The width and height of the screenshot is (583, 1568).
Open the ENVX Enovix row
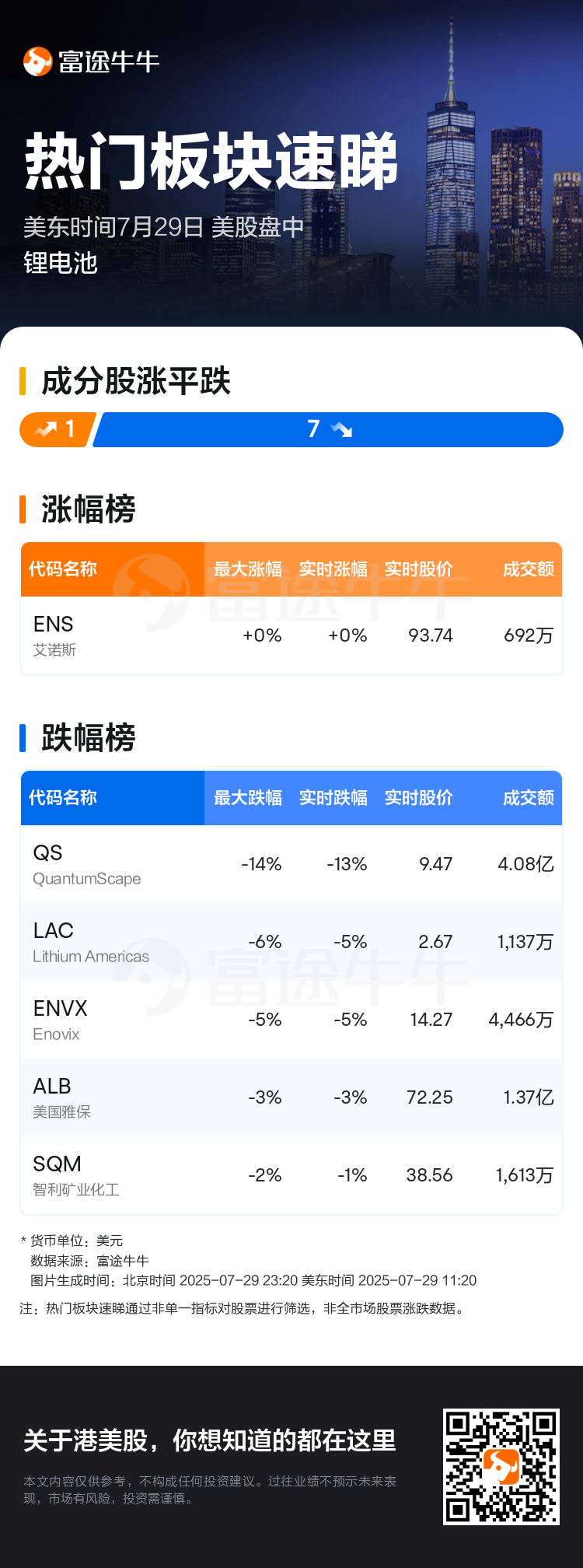291,1020
